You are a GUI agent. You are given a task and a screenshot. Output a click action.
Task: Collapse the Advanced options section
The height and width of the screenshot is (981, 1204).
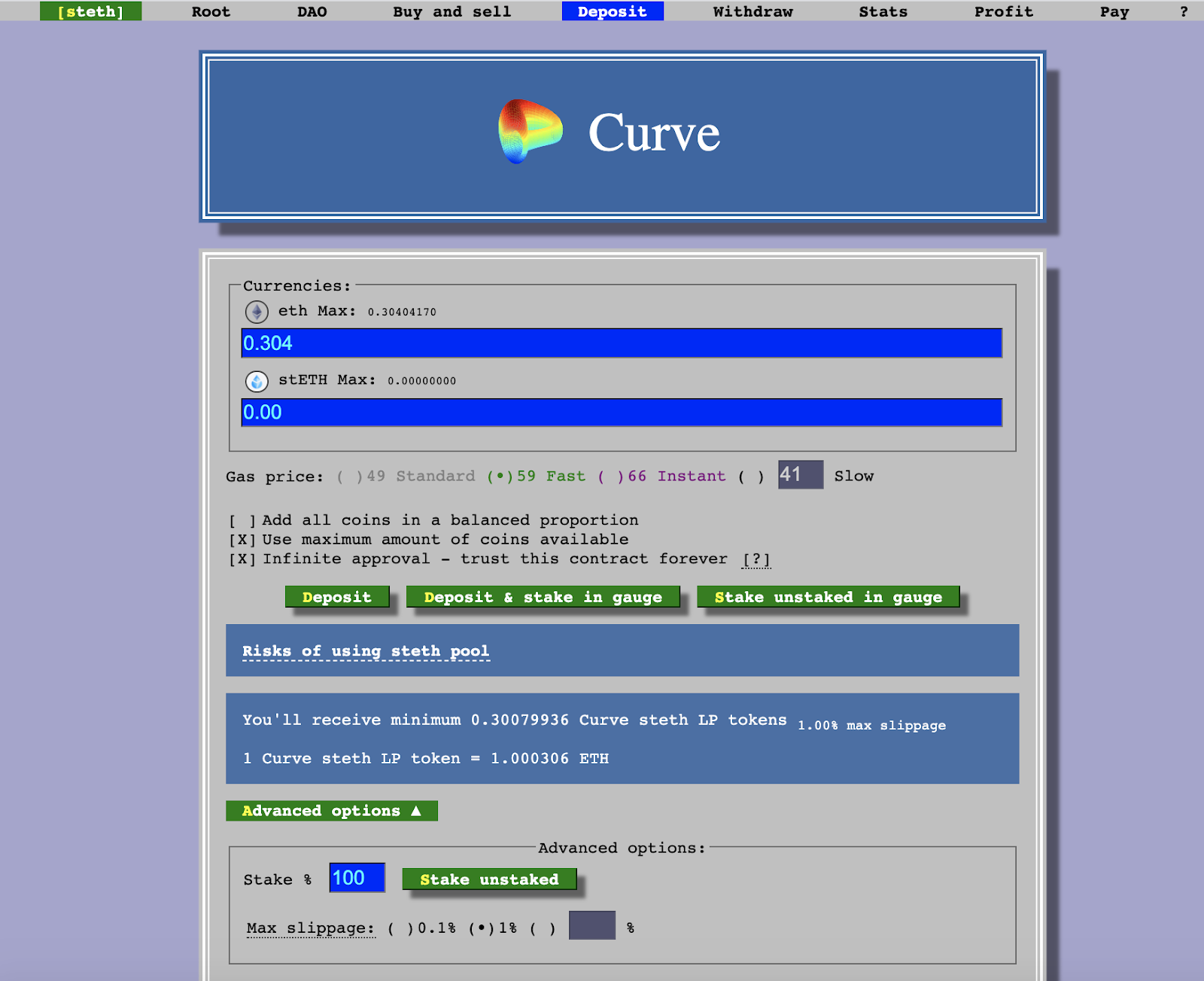(332, 811)
